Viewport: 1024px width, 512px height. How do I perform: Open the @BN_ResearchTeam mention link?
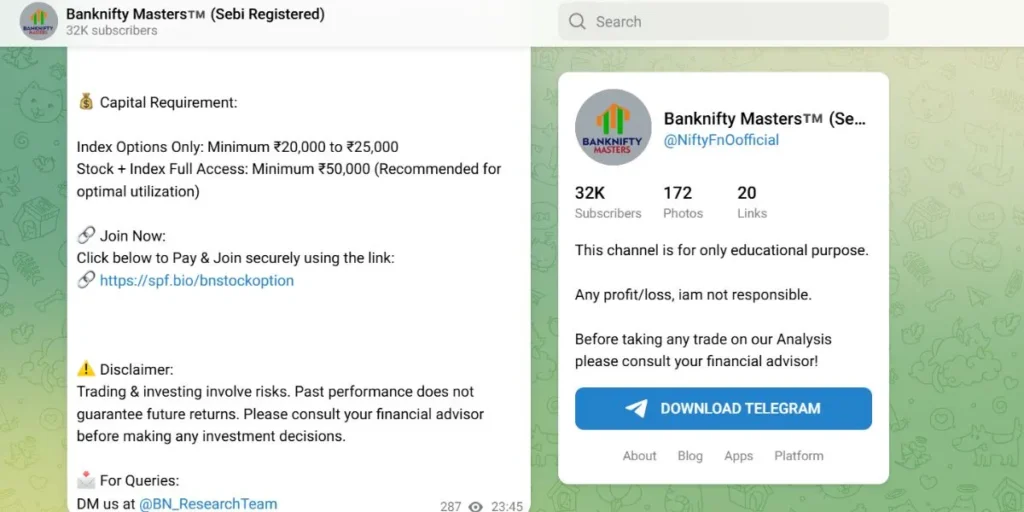tap(208, 503)
